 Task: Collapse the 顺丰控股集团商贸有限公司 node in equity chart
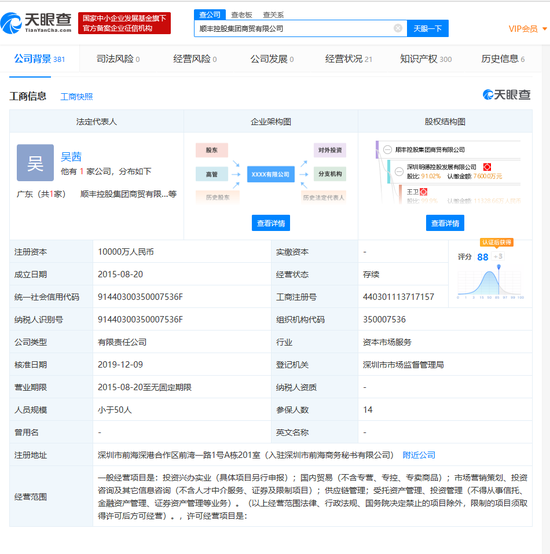(388, 149)
